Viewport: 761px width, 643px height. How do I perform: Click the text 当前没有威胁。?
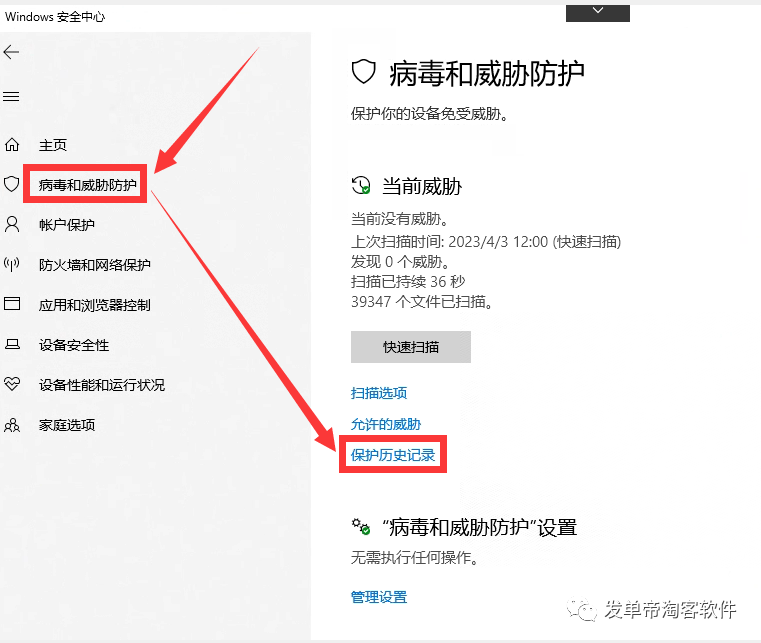[x=399, y=219]
